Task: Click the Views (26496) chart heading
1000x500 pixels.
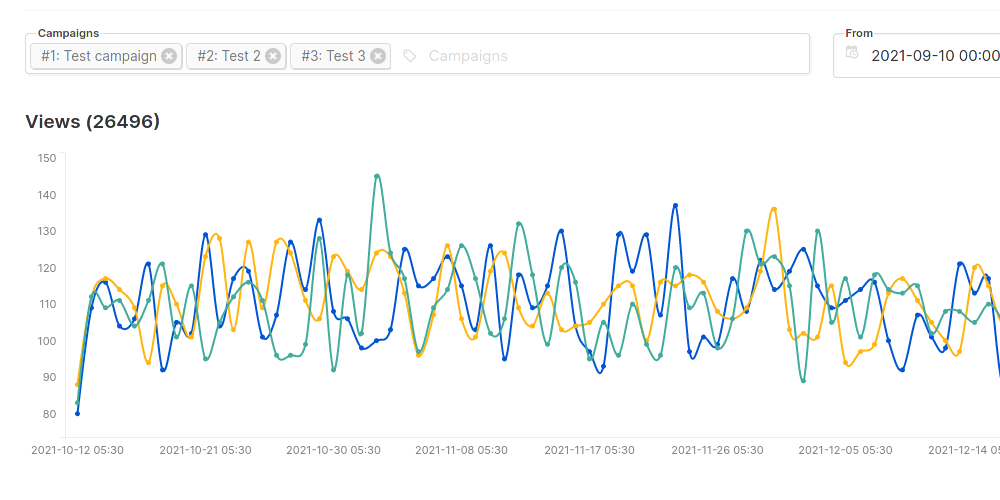Action: [x=92, y=122]
